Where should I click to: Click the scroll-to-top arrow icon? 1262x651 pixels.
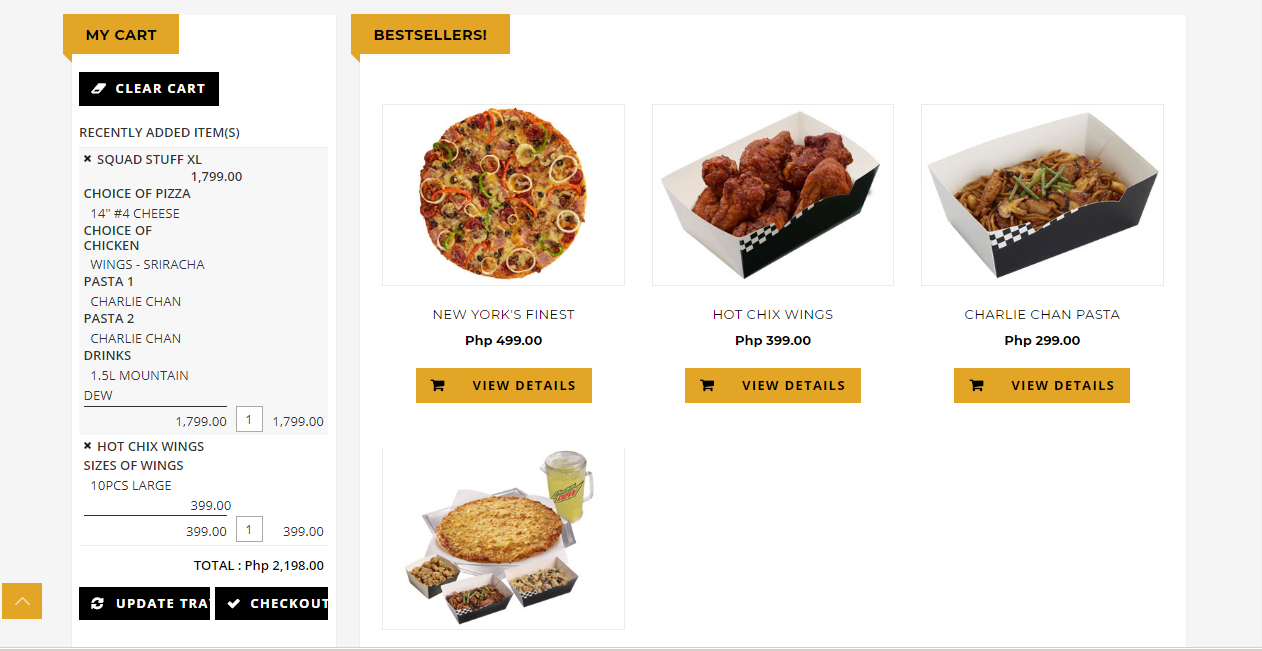point(22,601)
